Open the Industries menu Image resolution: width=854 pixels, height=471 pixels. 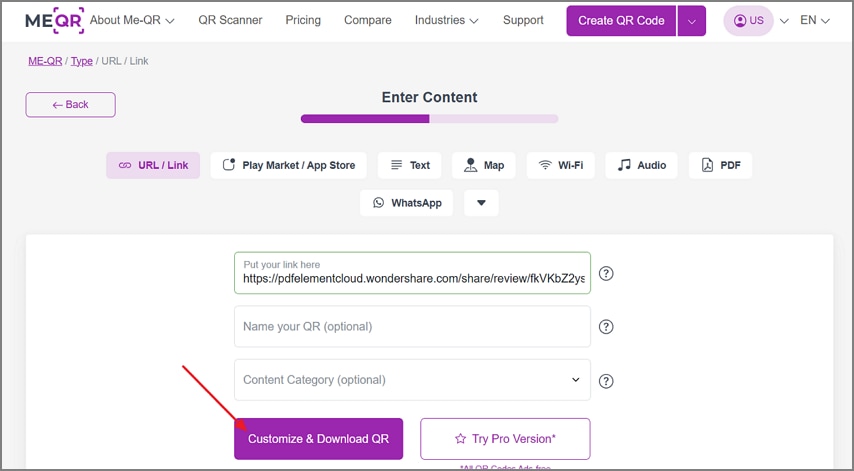click(x=447, y=20)
